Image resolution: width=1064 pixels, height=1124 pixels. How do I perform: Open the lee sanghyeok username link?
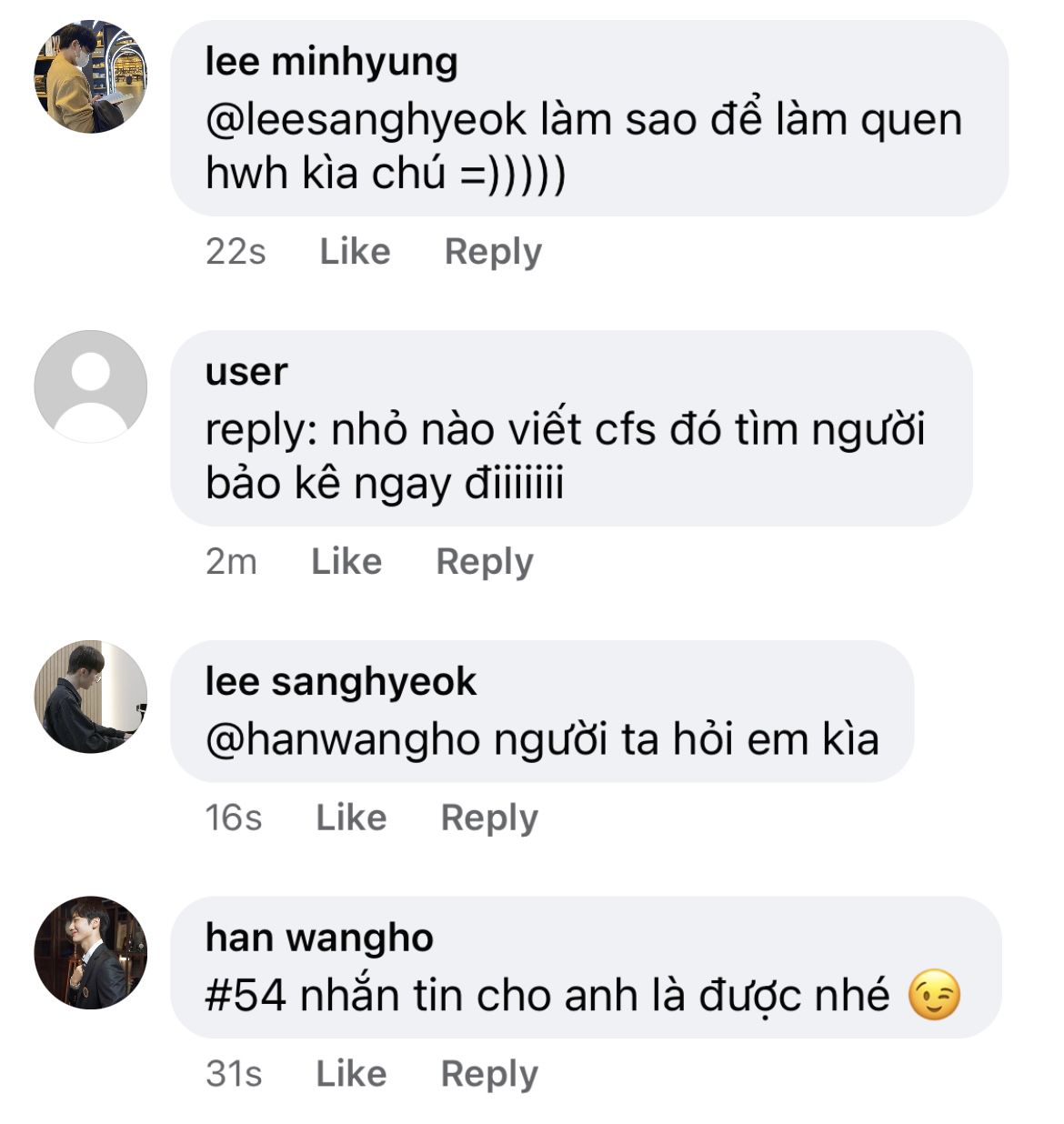340,682
